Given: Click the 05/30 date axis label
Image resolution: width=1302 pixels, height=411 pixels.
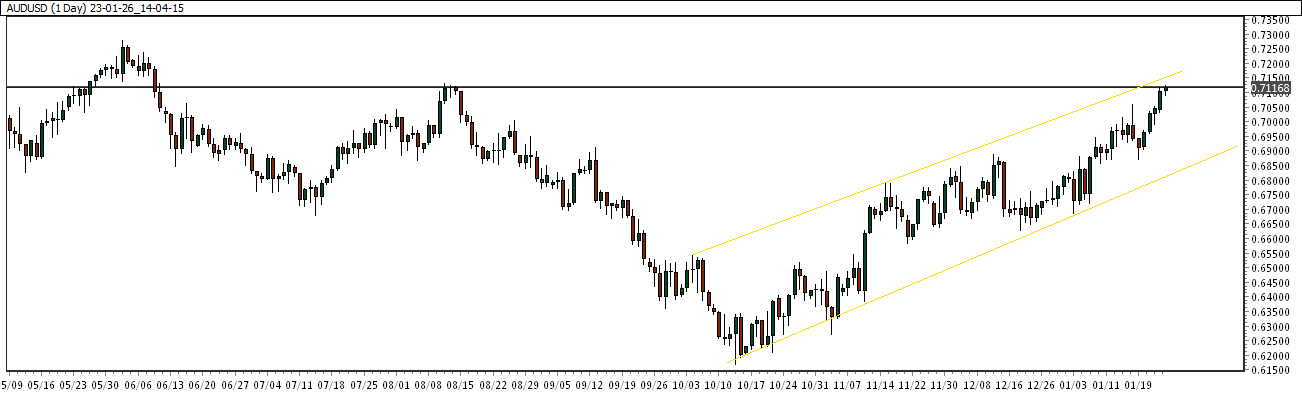Looking at the screenshot, I should pos(106,384).
